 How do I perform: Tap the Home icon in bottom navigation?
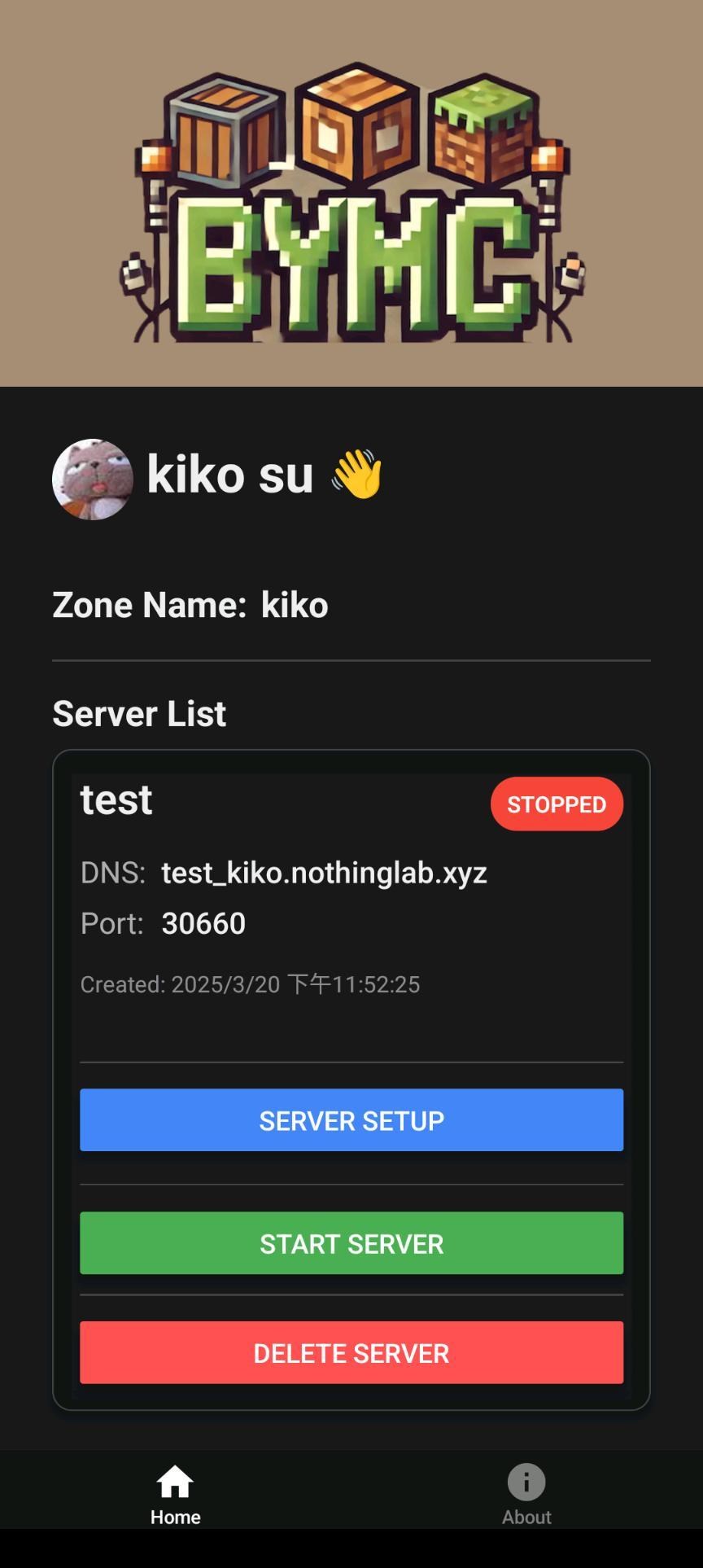175,1482
